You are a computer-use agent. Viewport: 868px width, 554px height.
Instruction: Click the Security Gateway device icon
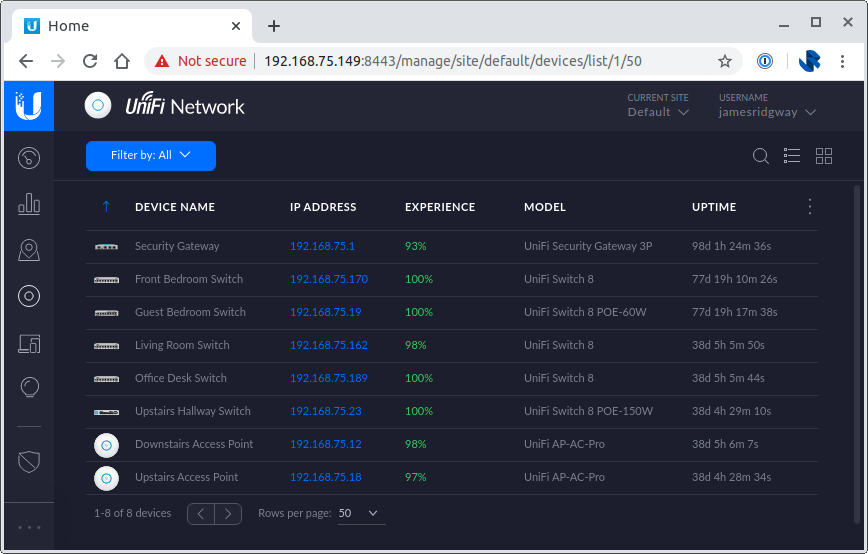point(106,247)
